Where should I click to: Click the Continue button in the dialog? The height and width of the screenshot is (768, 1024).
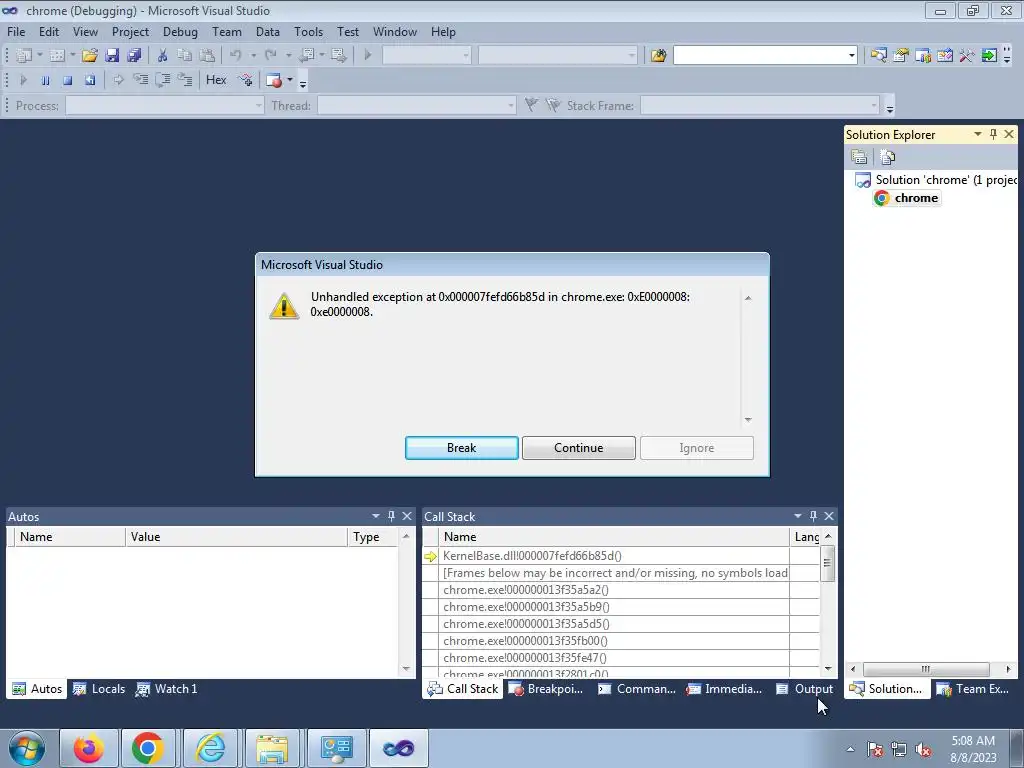[579, 448]
